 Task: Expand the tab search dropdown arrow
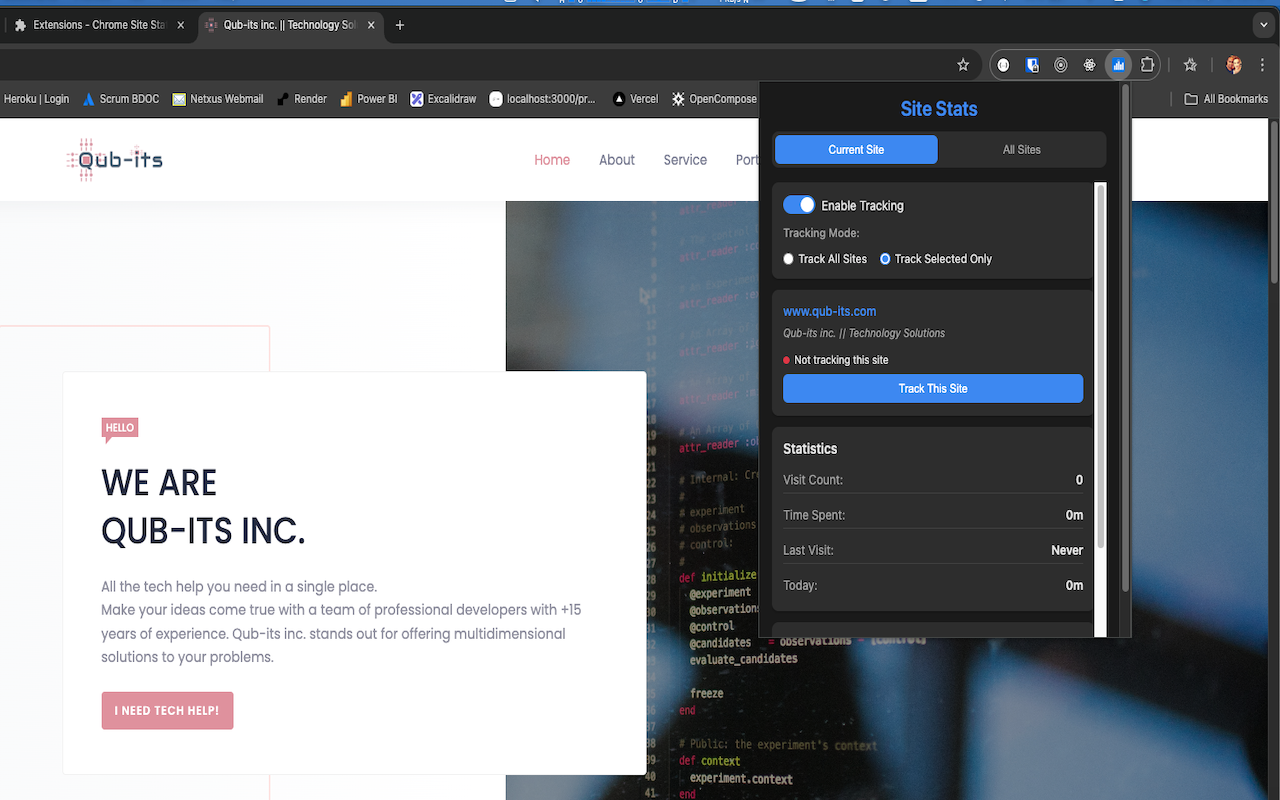pos(1263,25)
